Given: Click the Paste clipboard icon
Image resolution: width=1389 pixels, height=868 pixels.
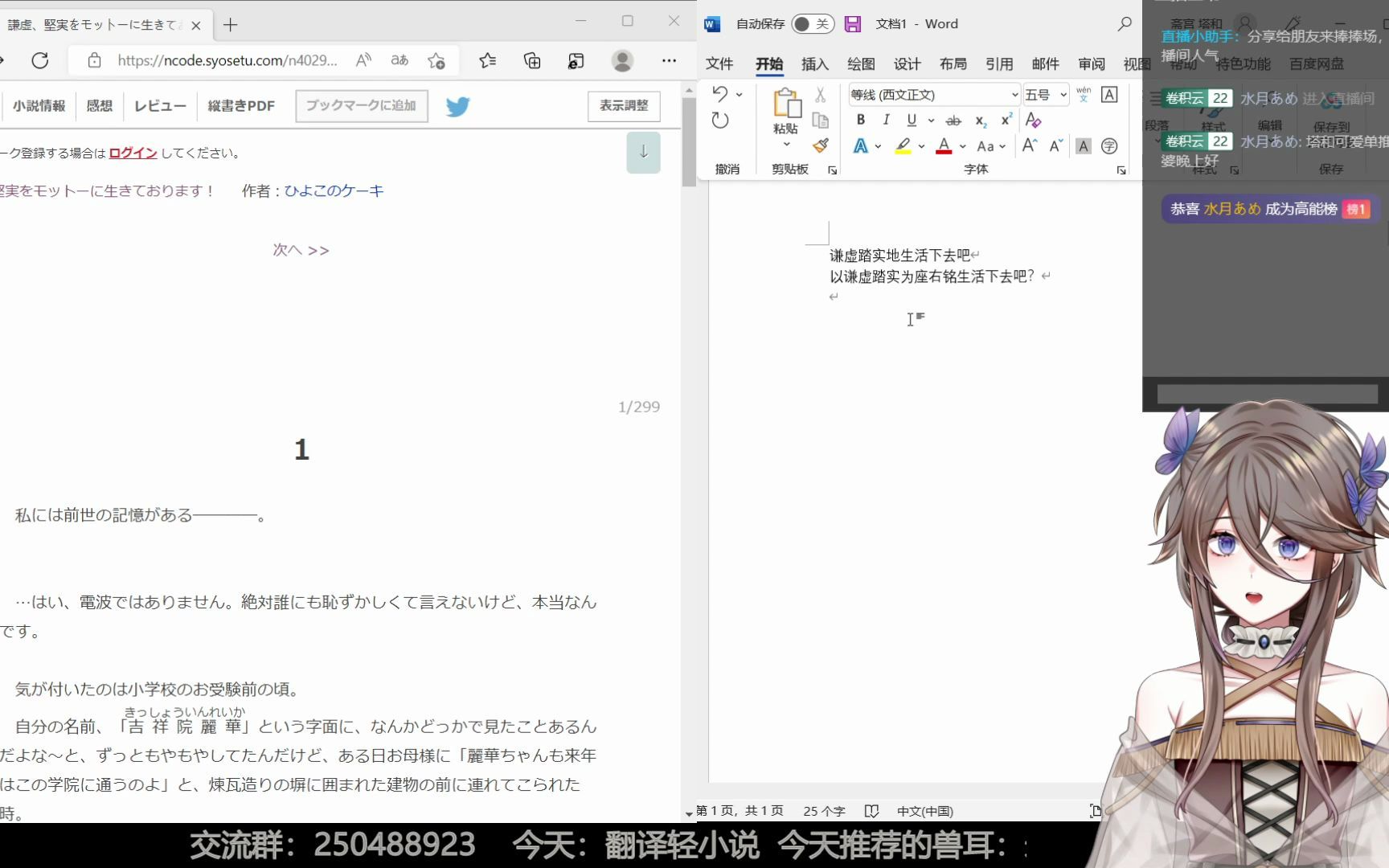Looking at the screenshot, I should coord(787,104).
